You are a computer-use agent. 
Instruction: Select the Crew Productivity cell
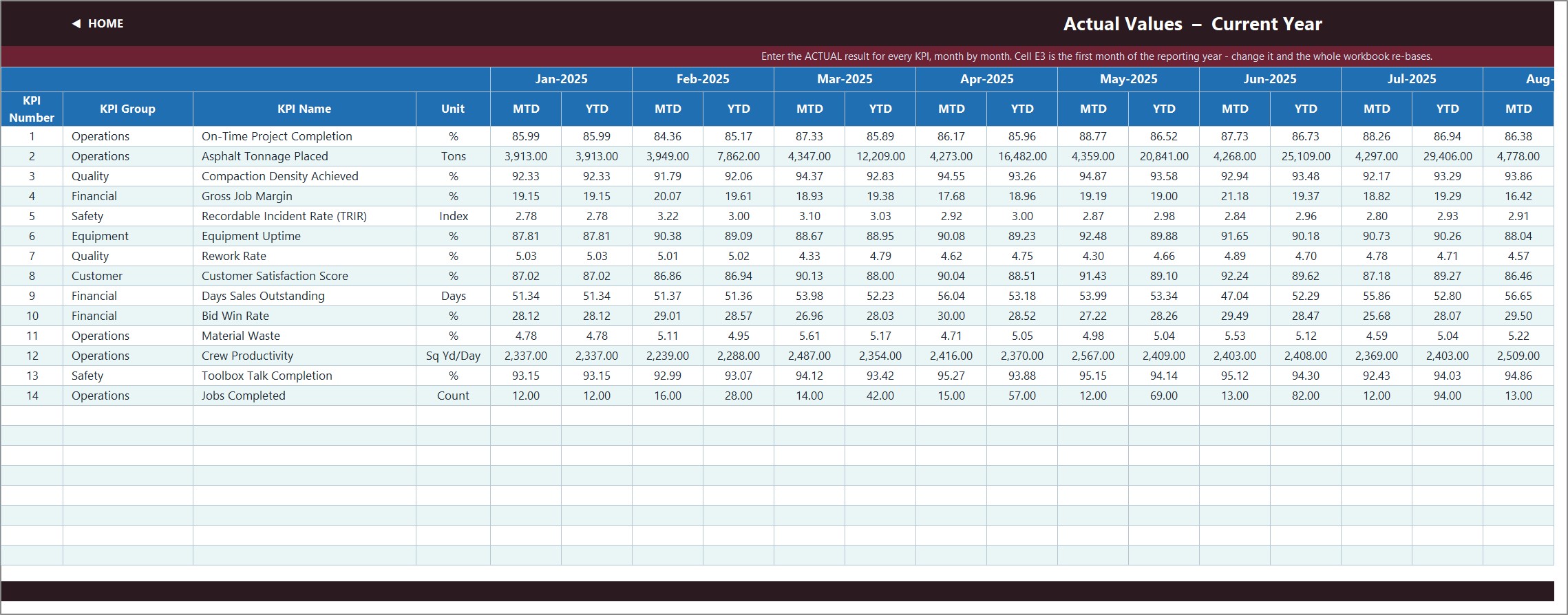click(x=304, y=356)
